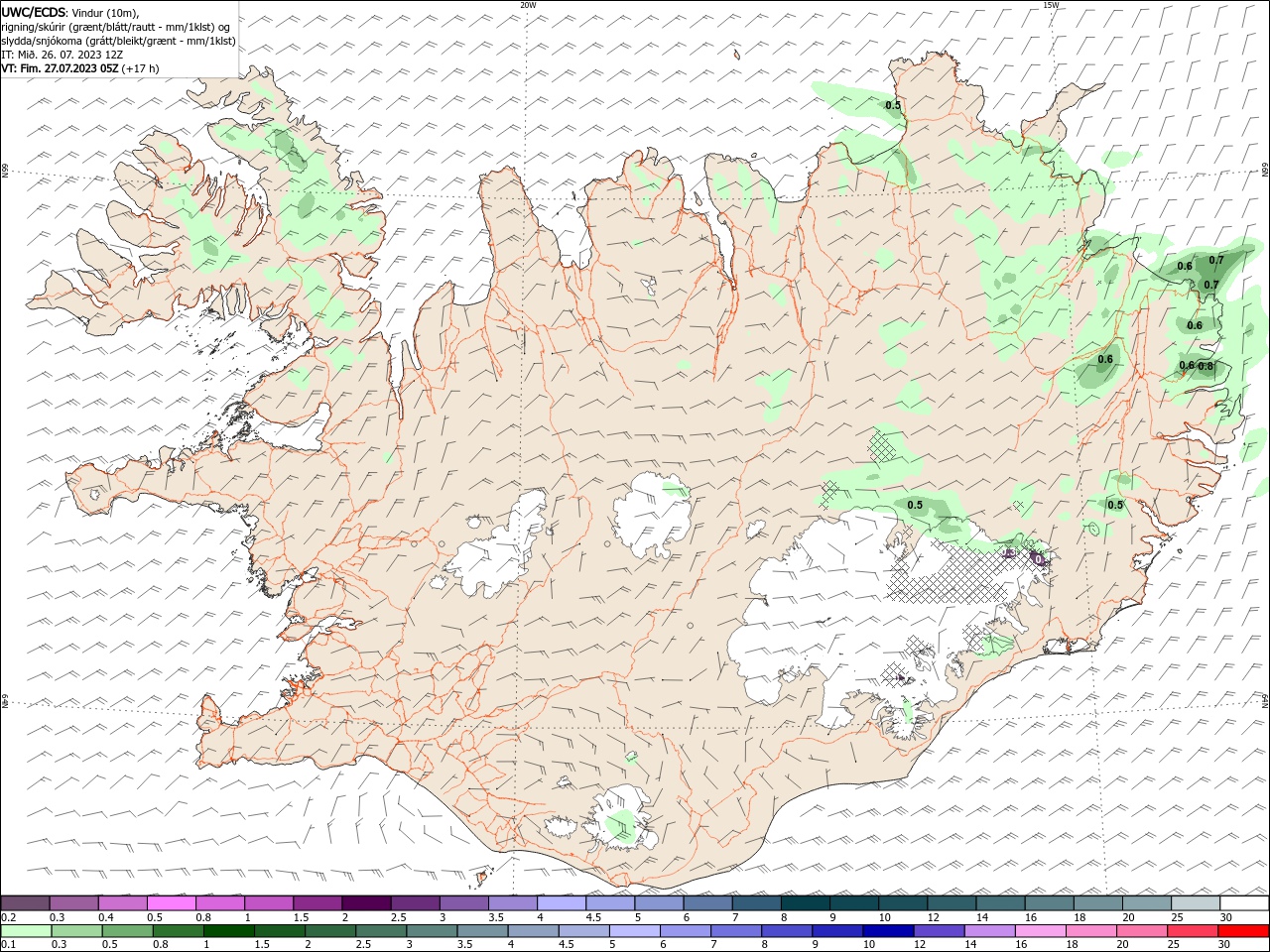Click the 'VT: Fim. 27.07.2023 05Z' valid time
This screenshot has height=952, width=1270.
[x=62, y=68]
